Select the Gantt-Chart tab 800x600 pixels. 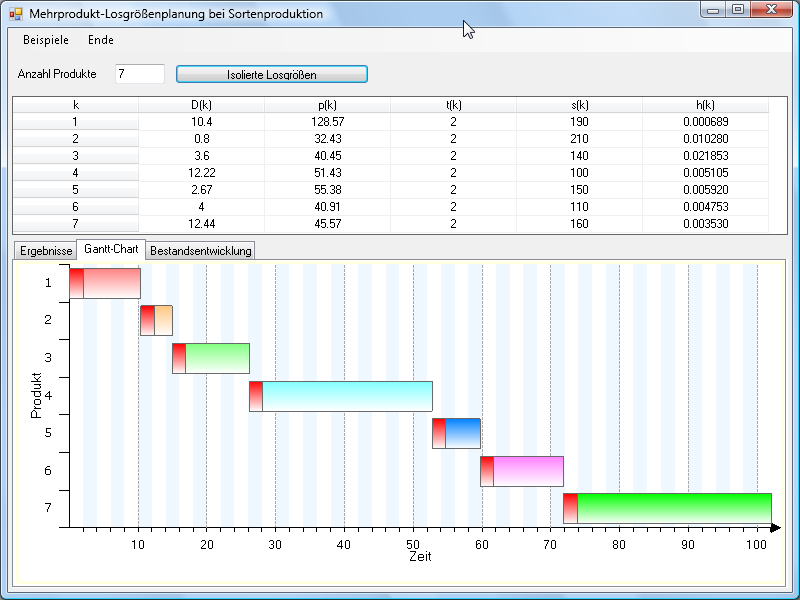[111, 249]
